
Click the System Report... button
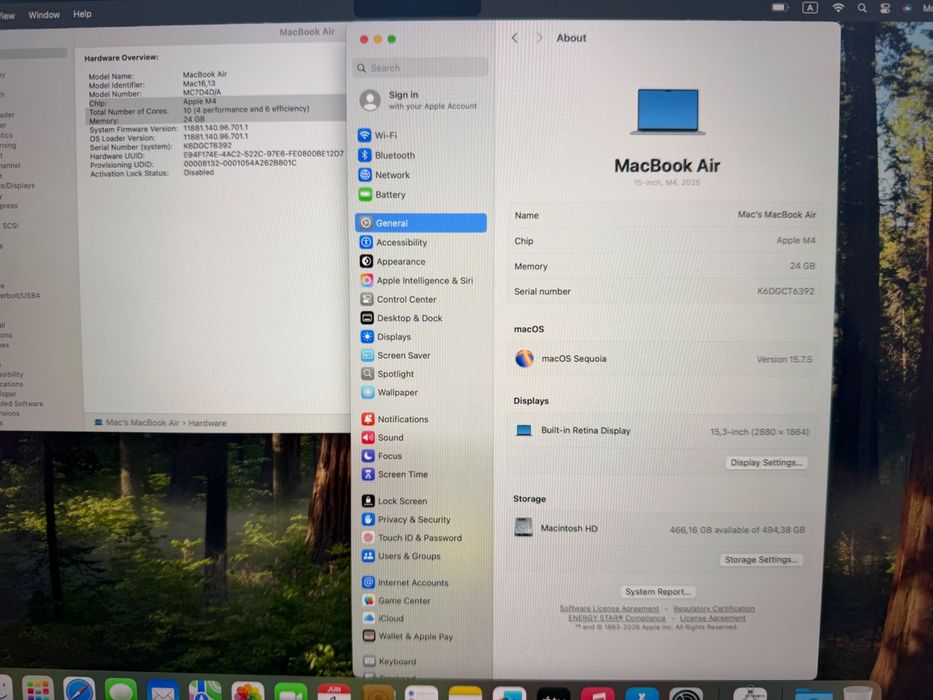point(658,592)
